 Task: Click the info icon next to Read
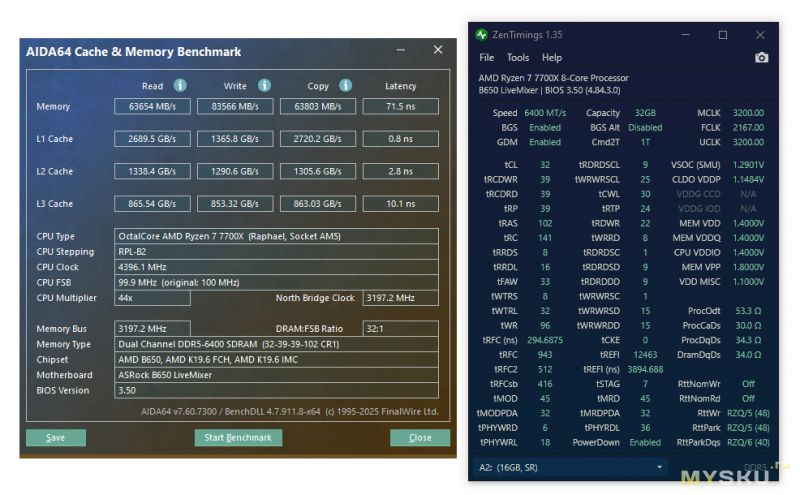180,86
